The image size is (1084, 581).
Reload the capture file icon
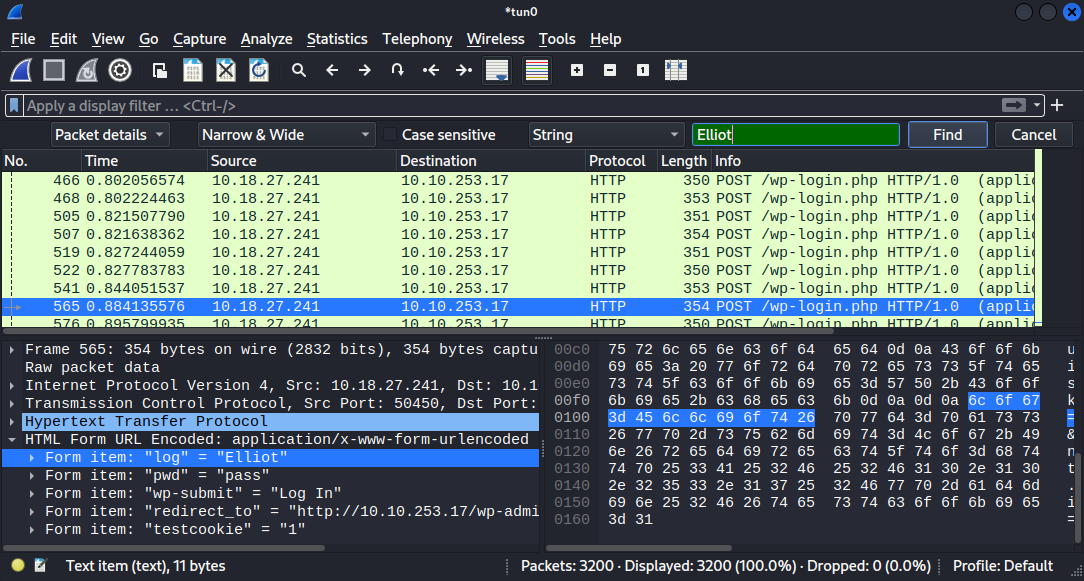[259, 70]
